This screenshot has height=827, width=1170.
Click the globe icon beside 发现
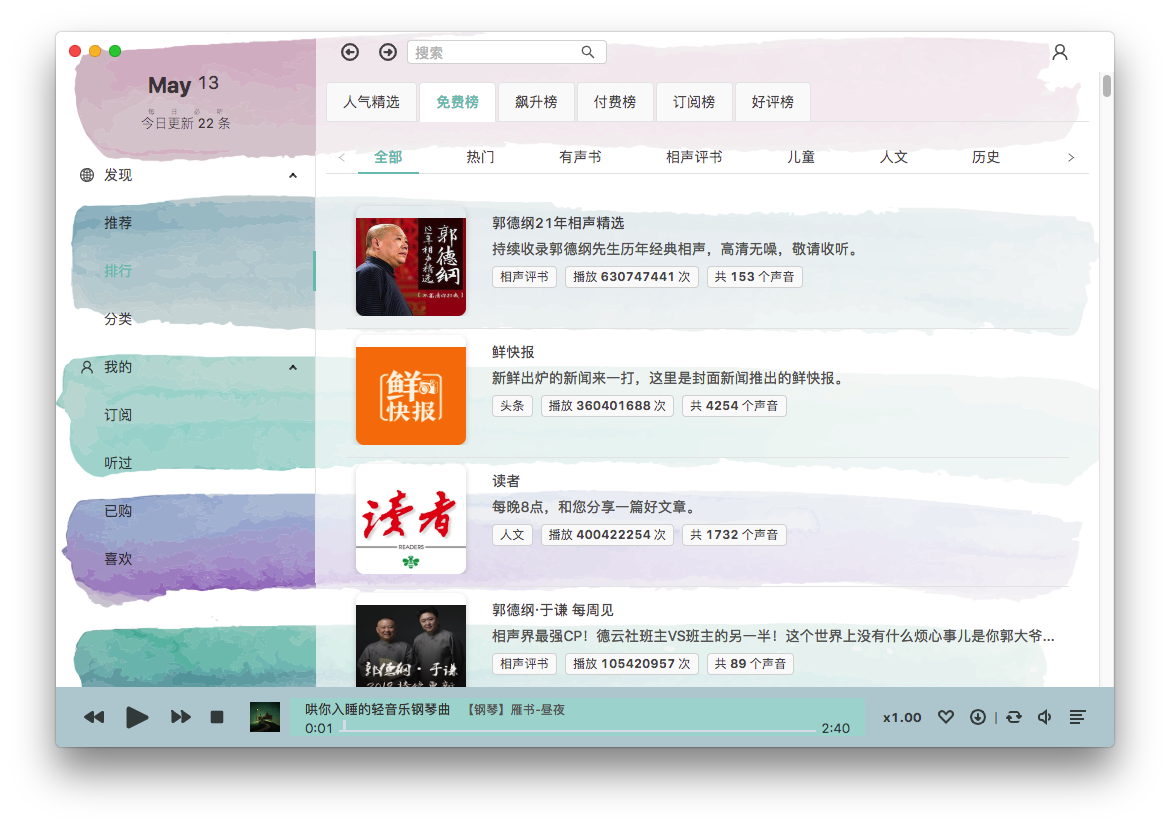(87, 175)
